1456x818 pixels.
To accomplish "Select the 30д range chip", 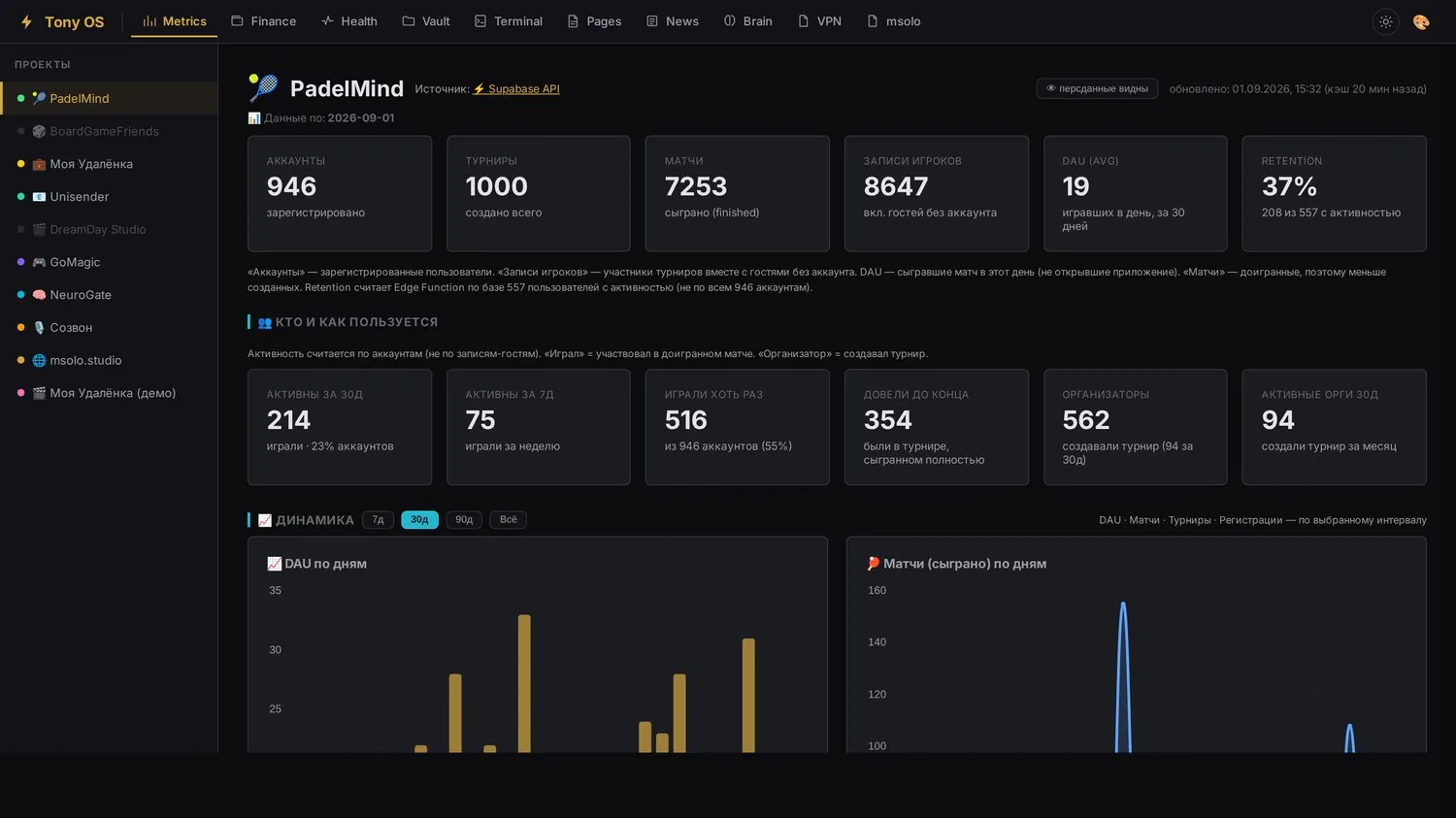I will tap(419, 520).
